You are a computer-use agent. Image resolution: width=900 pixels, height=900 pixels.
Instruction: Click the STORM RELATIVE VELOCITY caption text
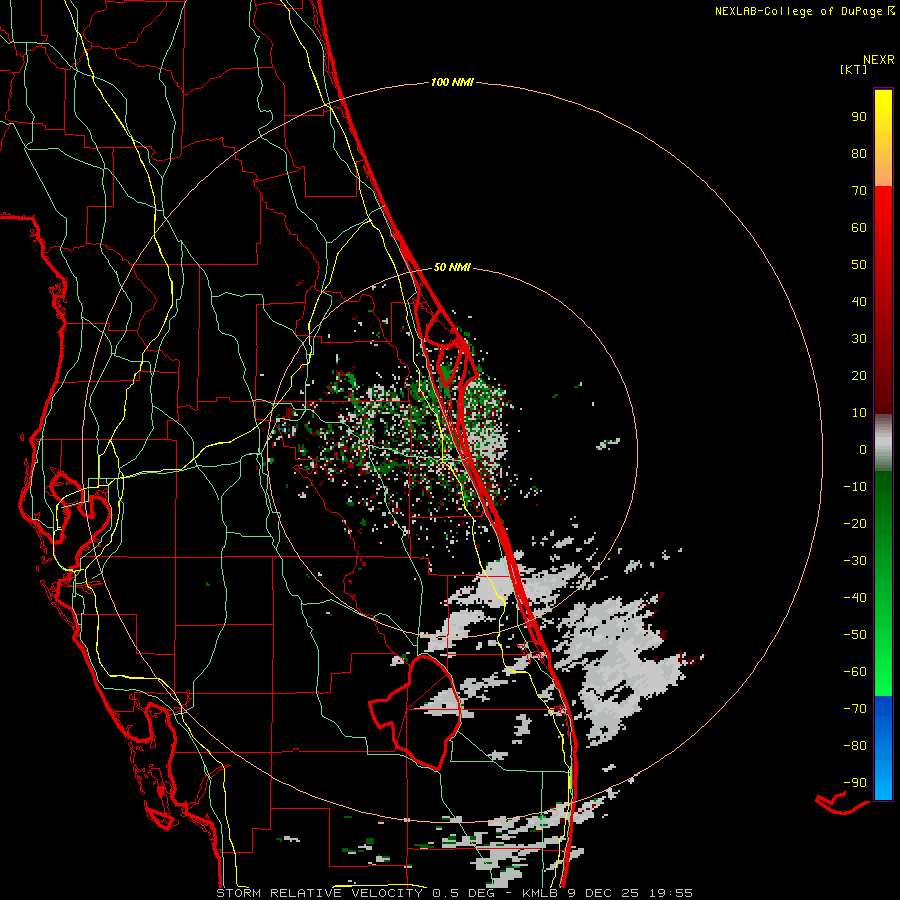319,893
